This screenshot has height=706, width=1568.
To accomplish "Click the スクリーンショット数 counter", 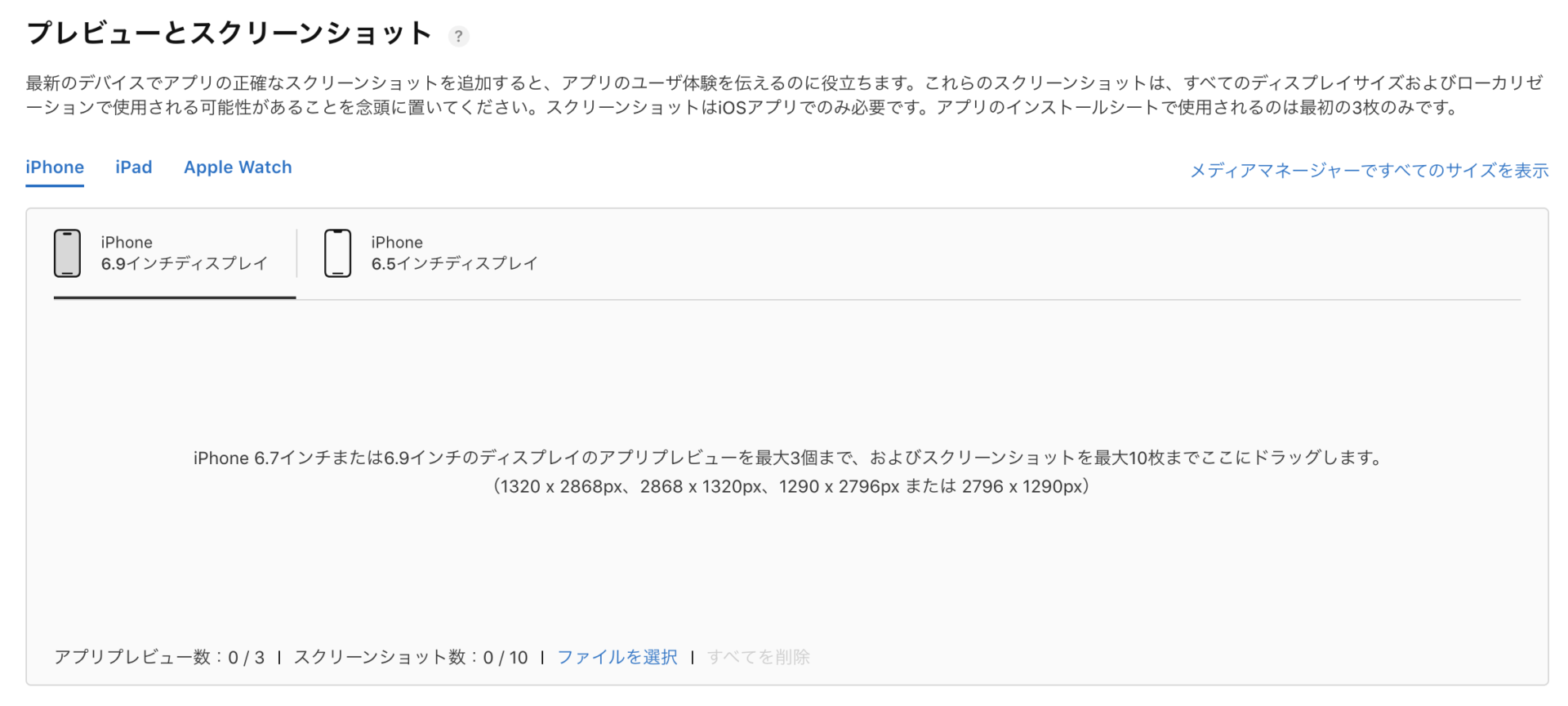I will pyautogui.click(x=411, y=657).
